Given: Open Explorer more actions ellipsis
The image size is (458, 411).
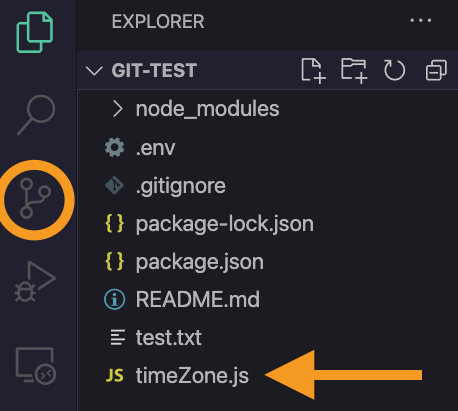Looking at the screenshot, I should click(x=421, y=21).
